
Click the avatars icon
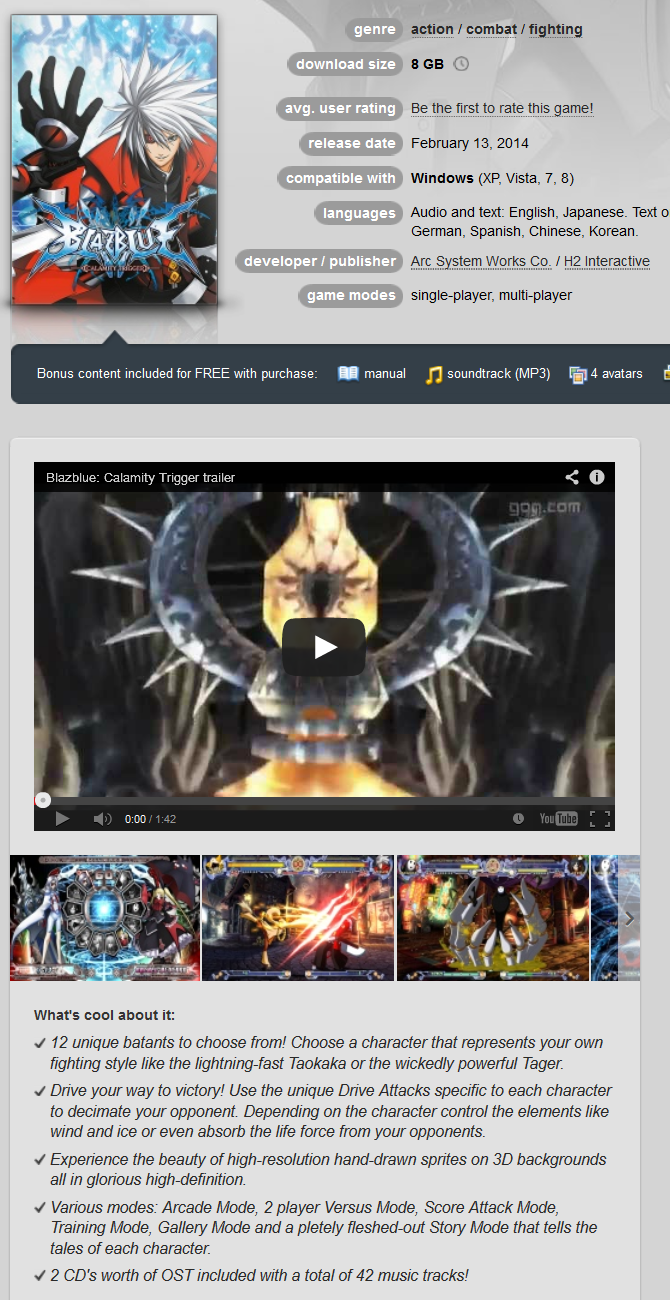tap(577, 375)
